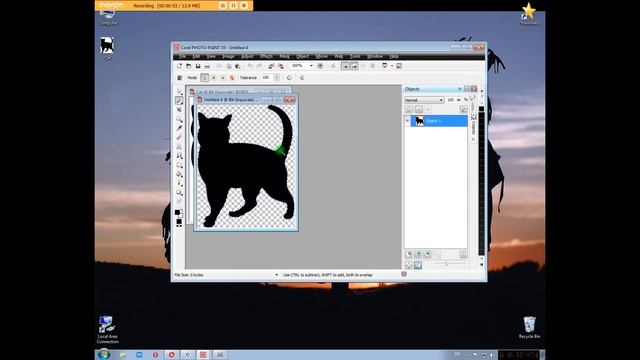Open the zoom level dropdown
The height and width of the screenshot is (360, 640).
(311, 66)
